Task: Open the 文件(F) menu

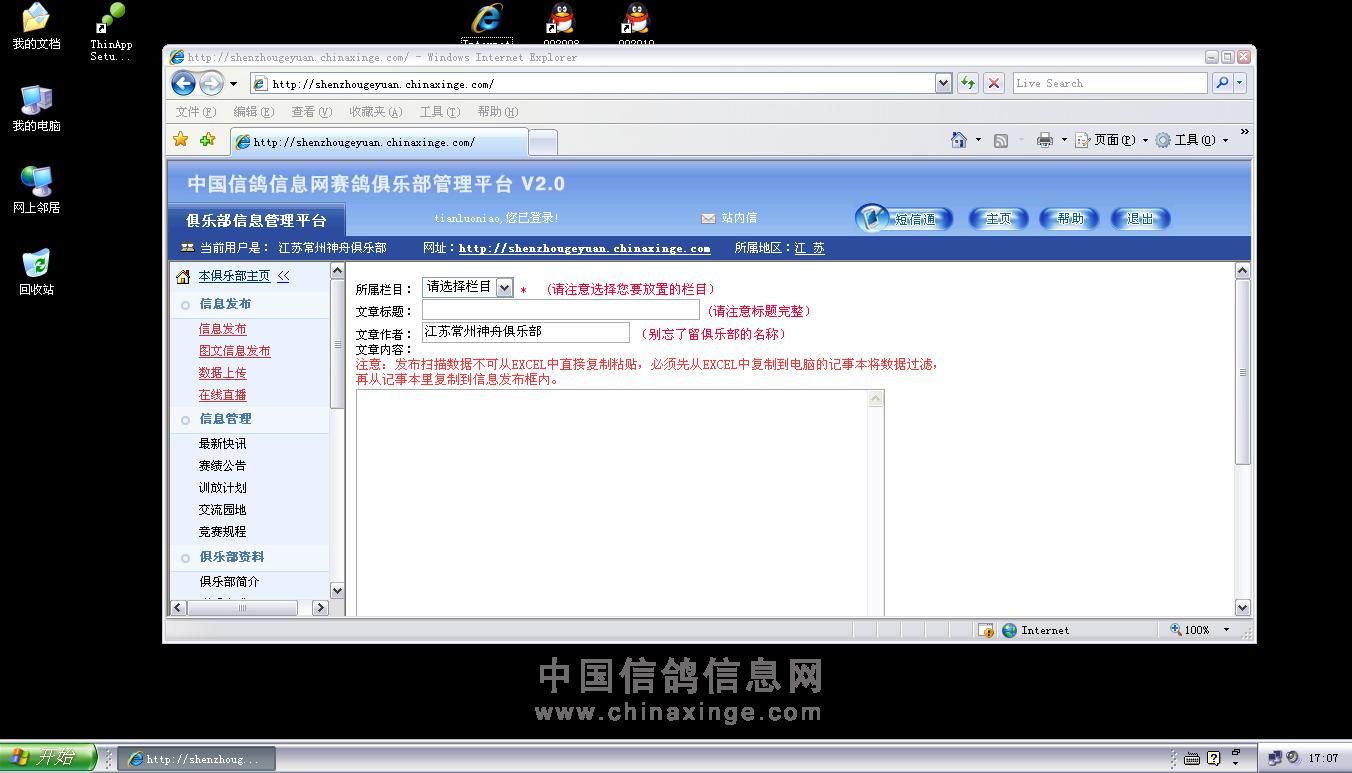Action: pyautogui.click(x=195, y=112)
